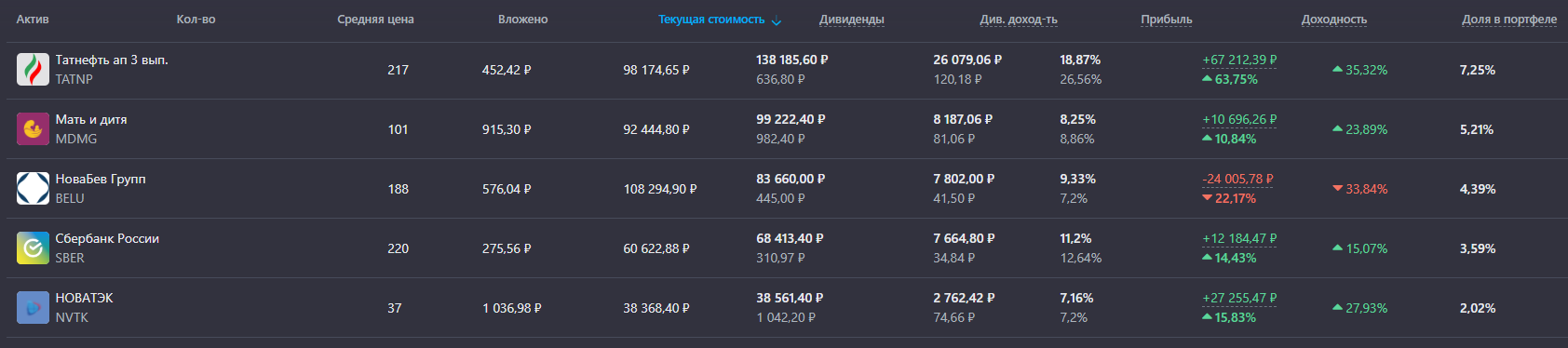1568x348 pixels.
Task: Click the Сбербанк SBER logo icon
Action: pyautogui.click(x=33, y=248)
